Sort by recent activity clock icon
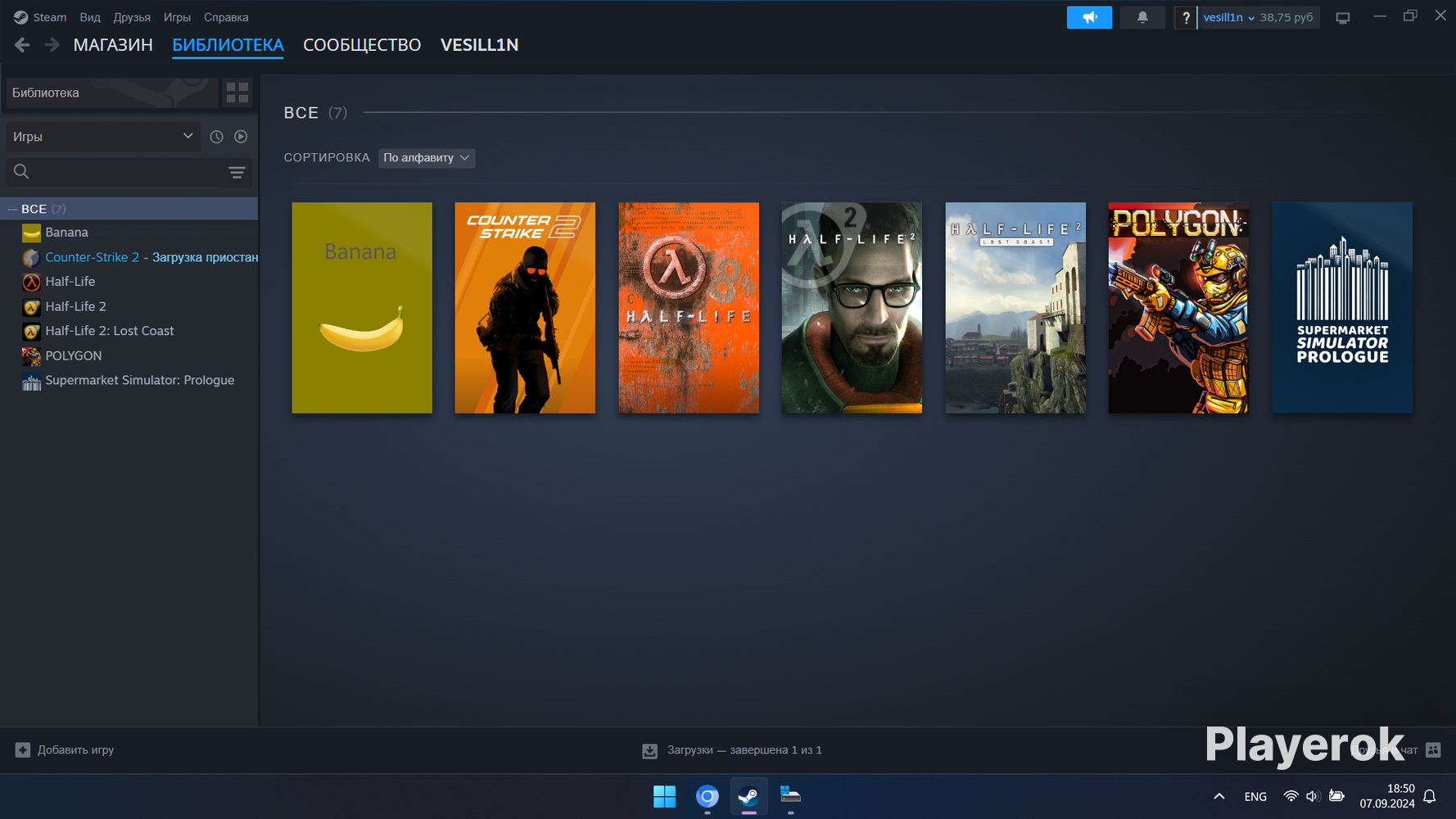Image resolution: width=1456 pixels, height=819 pixels. pyautogui.click(x=216, y=137)
